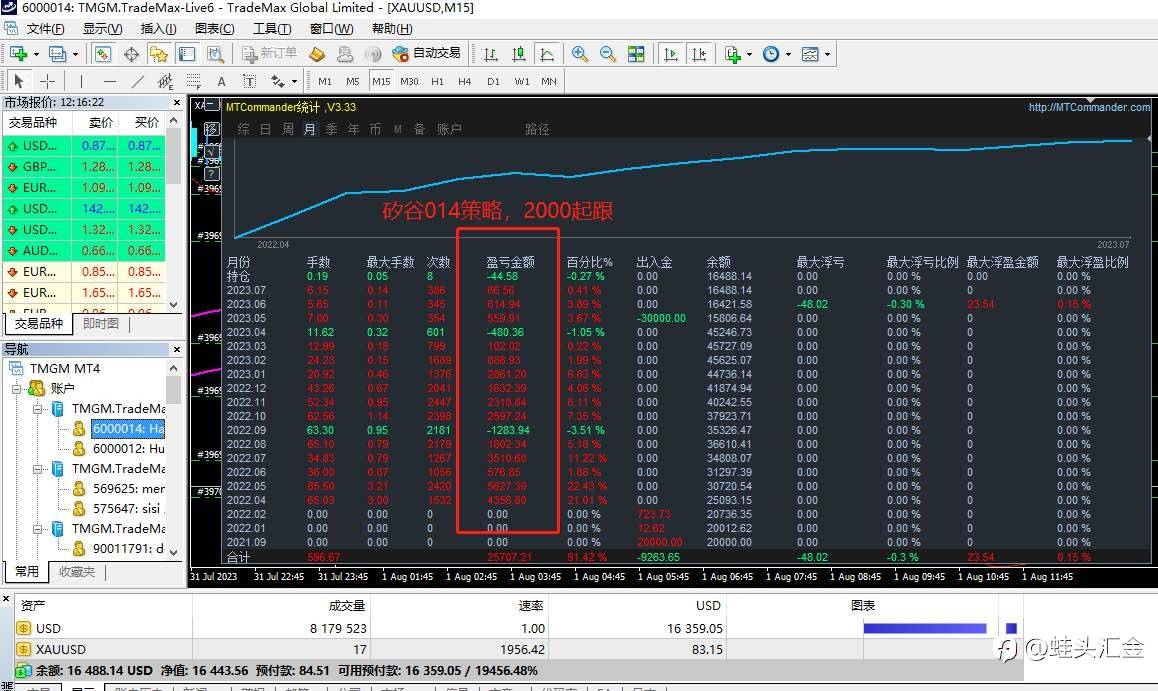
Task: Click the Zoom Out magnifier icon
Action: pyautogui.click(x=608, y=54)
